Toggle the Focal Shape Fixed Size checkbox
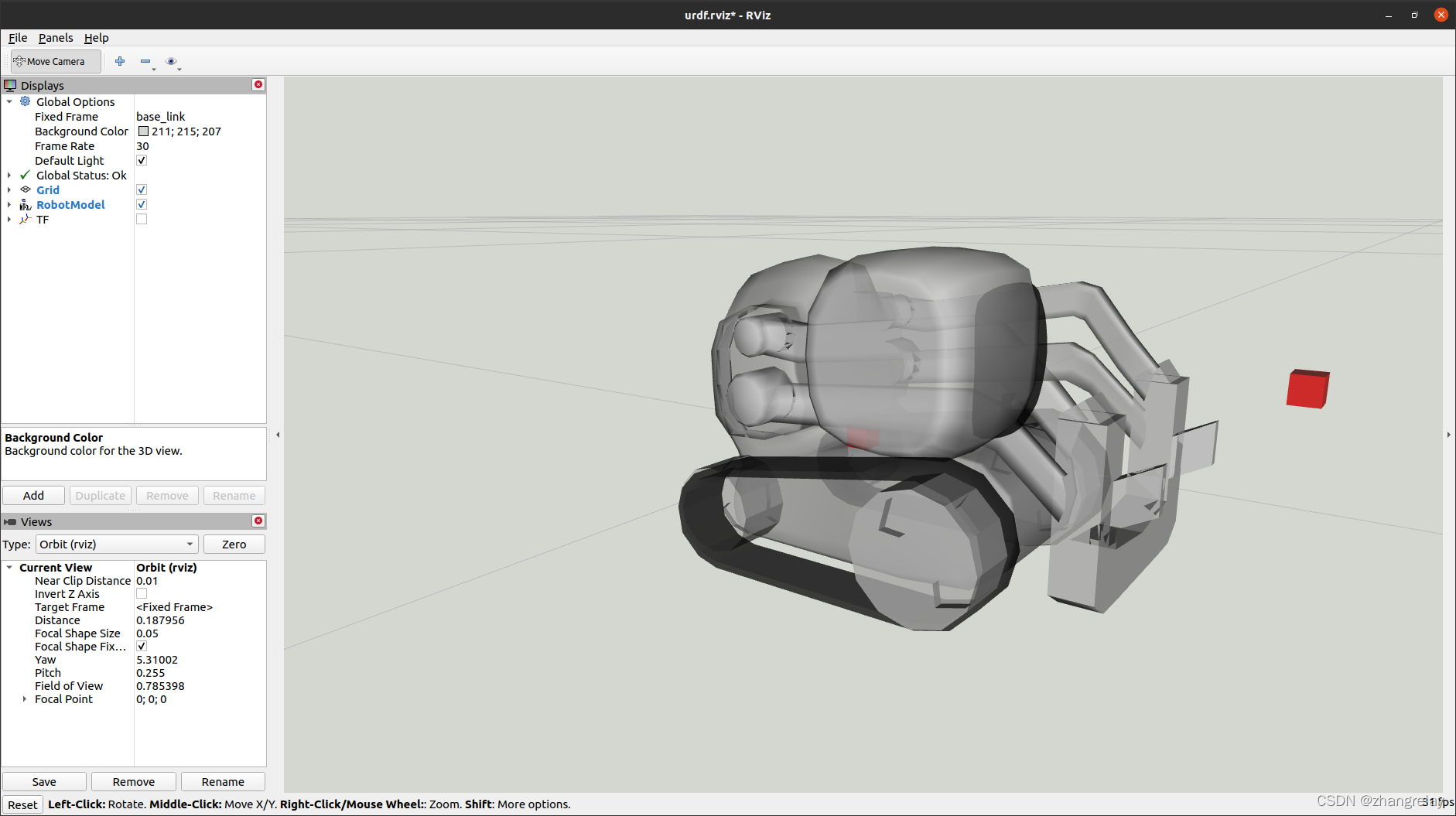Screen dimensions: 1456x816 click(x=142, y=646)
